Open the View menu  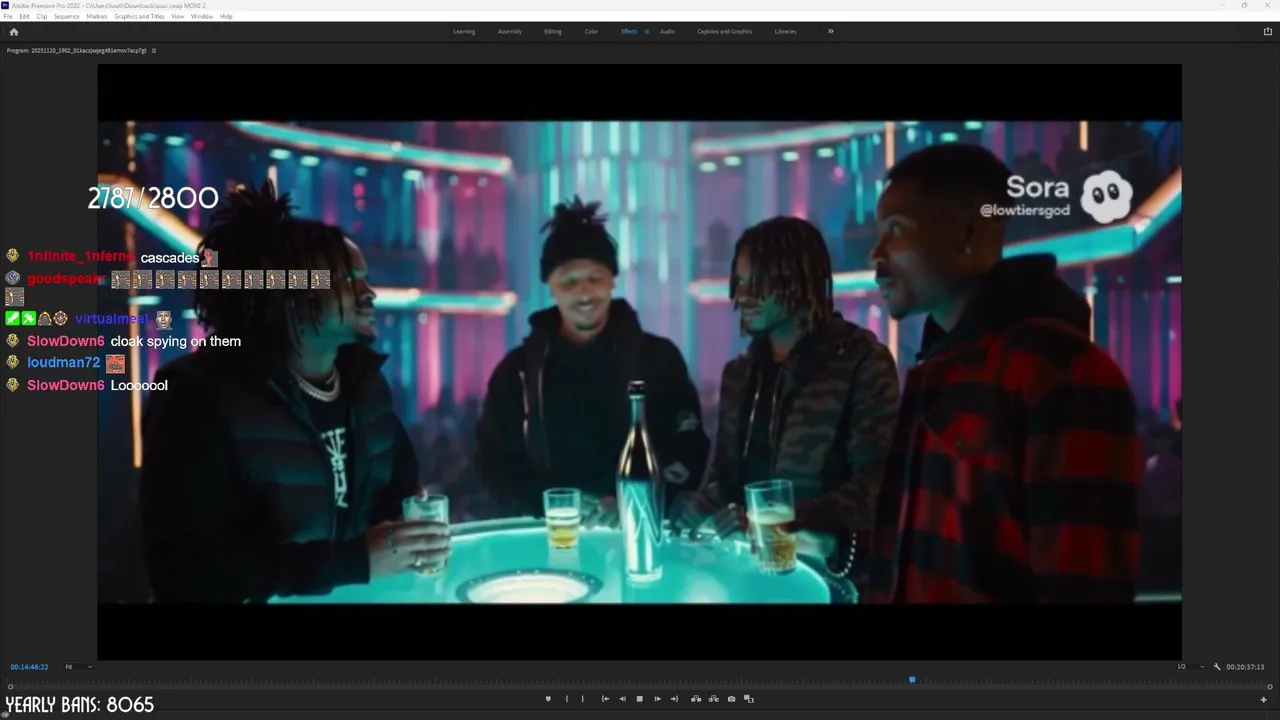[x=178, y=17]
